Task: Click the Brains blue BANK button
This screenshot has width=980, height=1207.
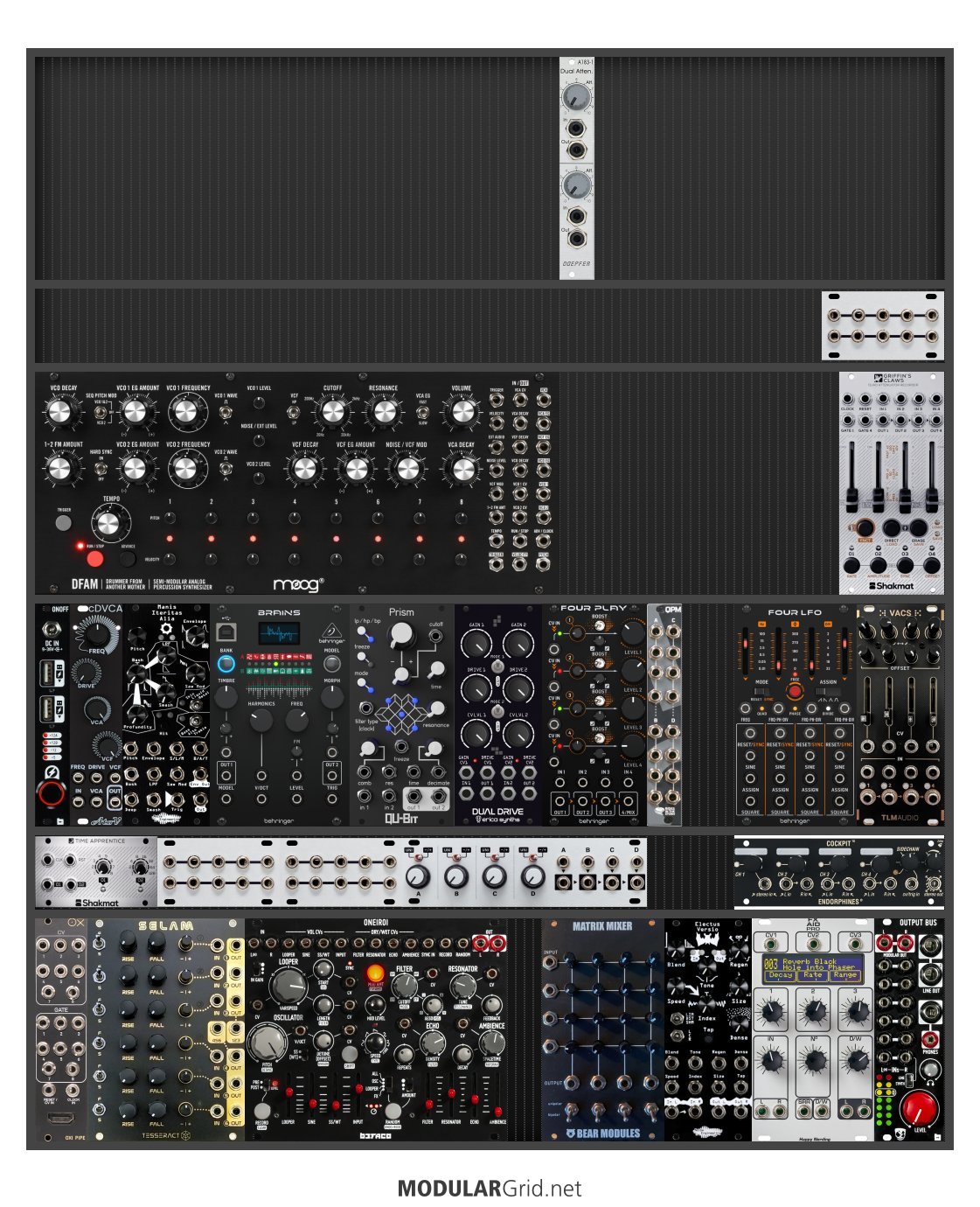Action: (x=226, y=663)
